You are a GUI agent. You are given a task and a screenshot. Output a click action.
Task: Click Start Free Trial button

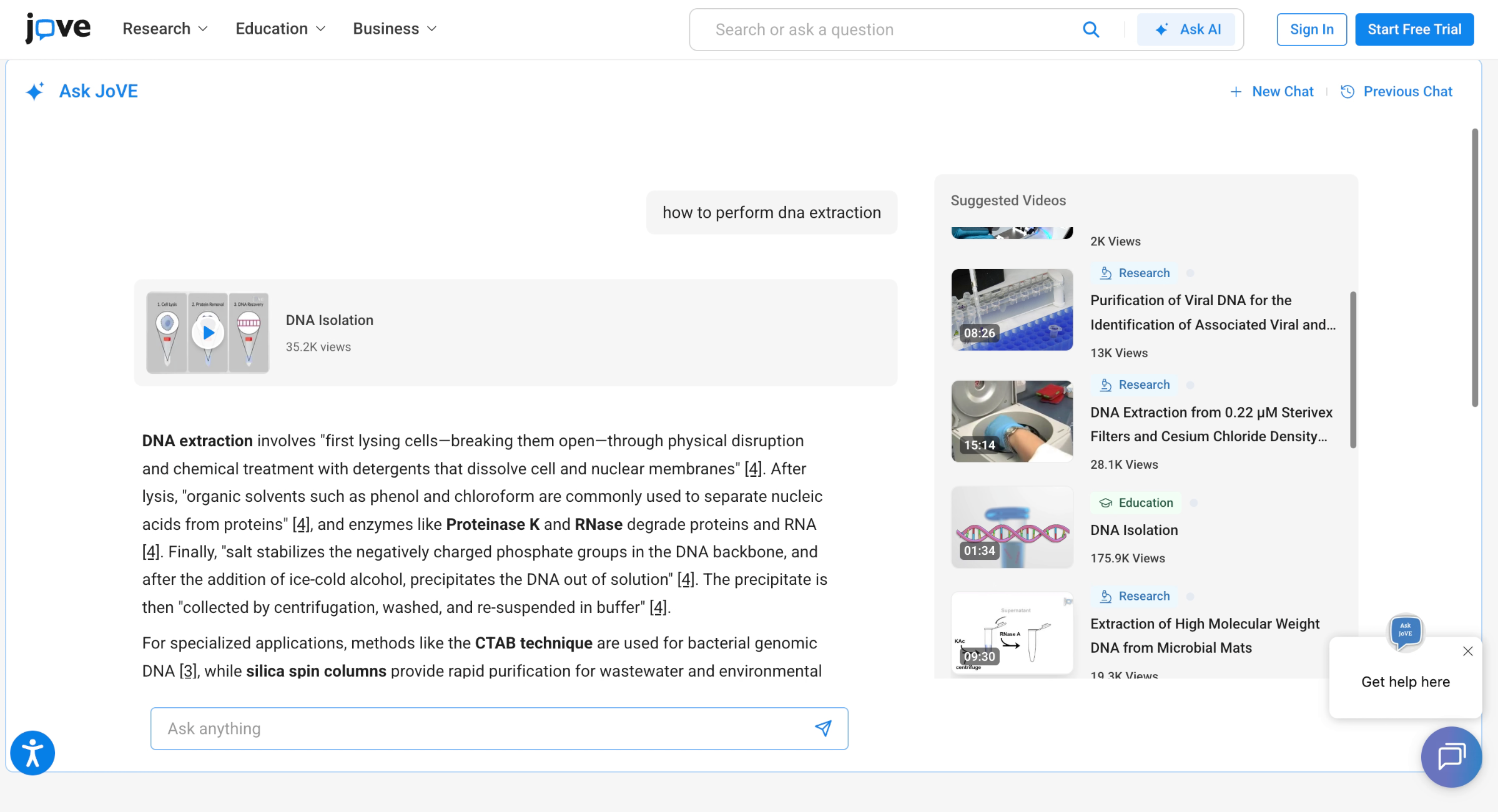(1414, 29)
